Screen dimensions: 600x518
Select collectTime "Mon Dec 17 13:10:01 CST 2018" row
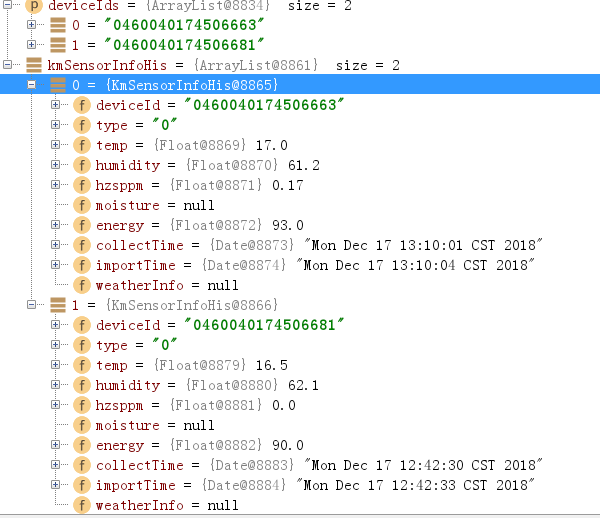click(300, 245)
